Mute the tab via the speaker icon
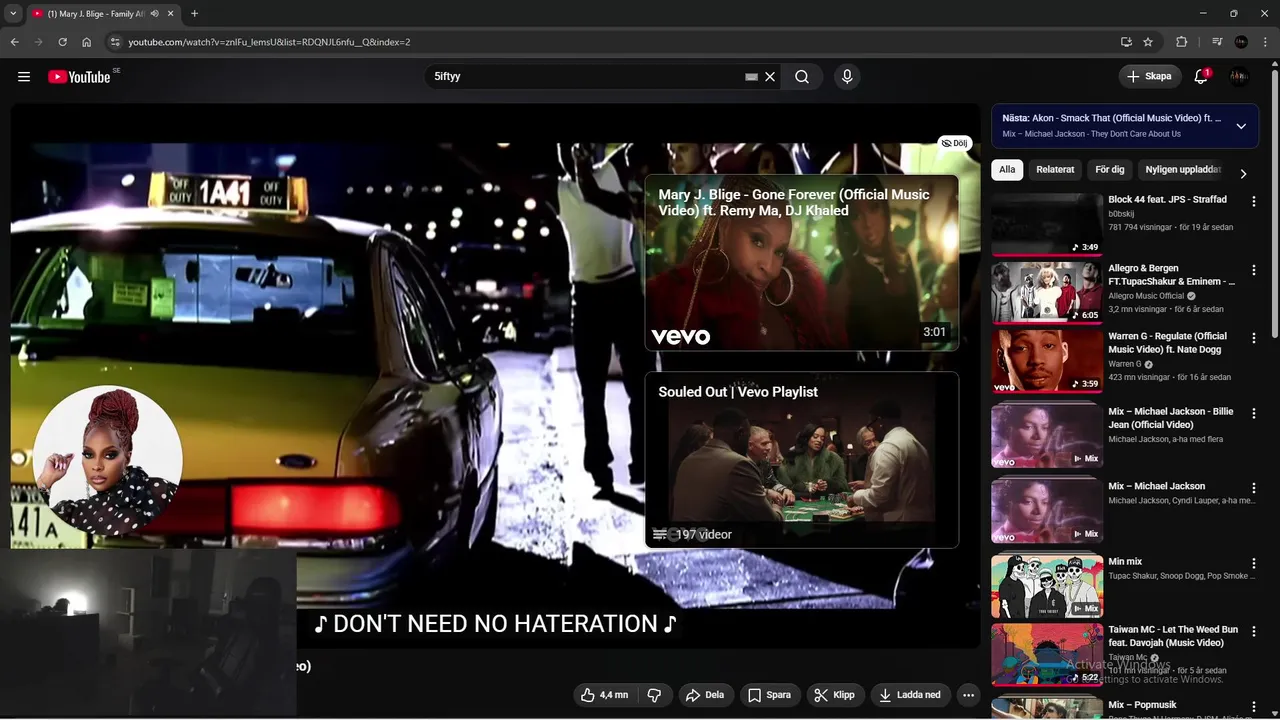Viewport: 1280px width, 720px height. 154,14
